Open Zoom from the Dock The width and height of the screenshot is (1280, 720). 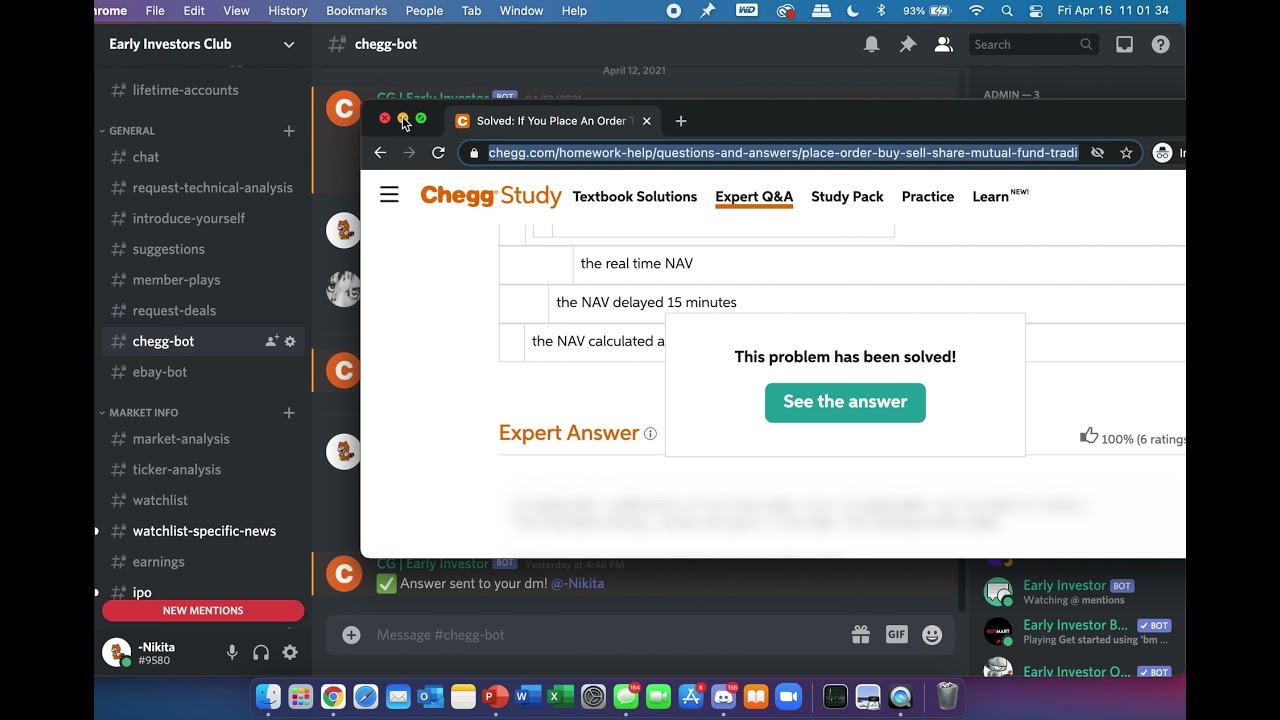789,697
